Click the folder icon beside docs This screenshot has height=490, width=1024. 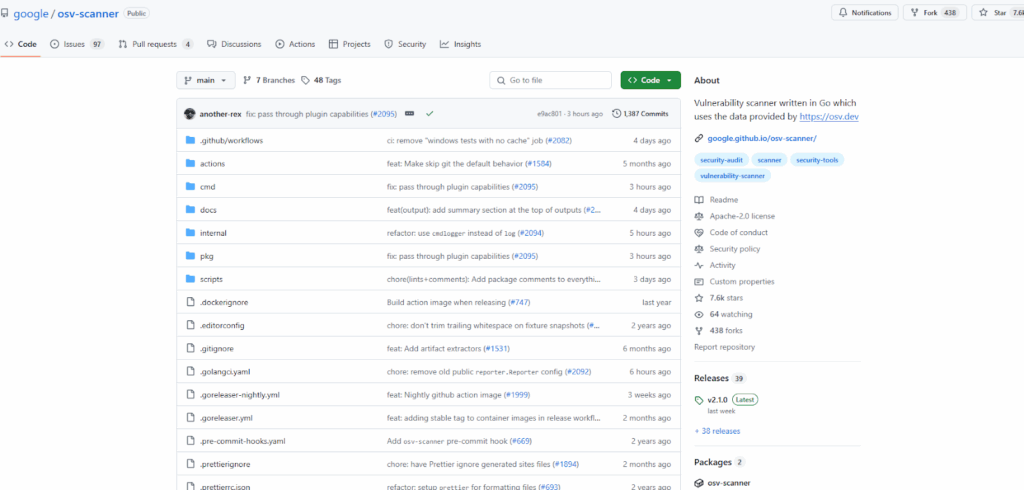190,210
